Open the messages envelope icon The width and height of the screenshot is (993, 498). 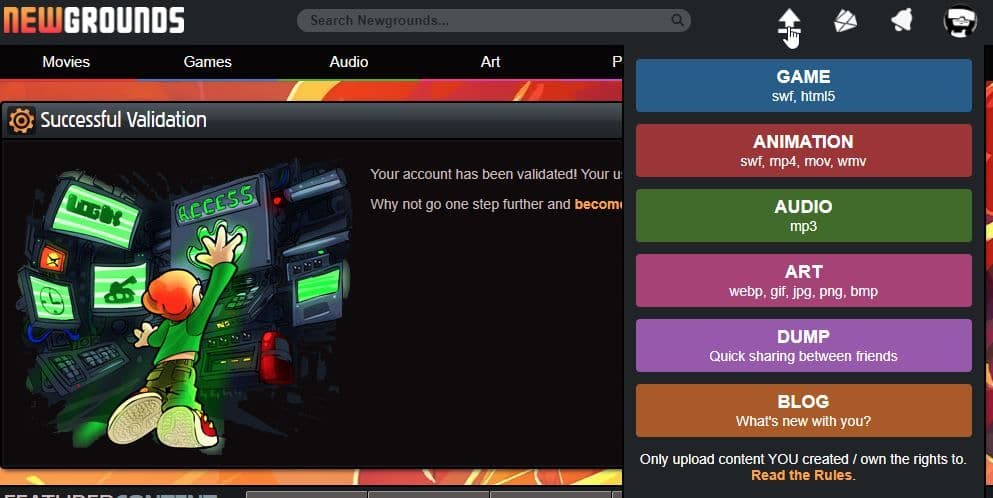pyautogui.click(x=846, y=21)
